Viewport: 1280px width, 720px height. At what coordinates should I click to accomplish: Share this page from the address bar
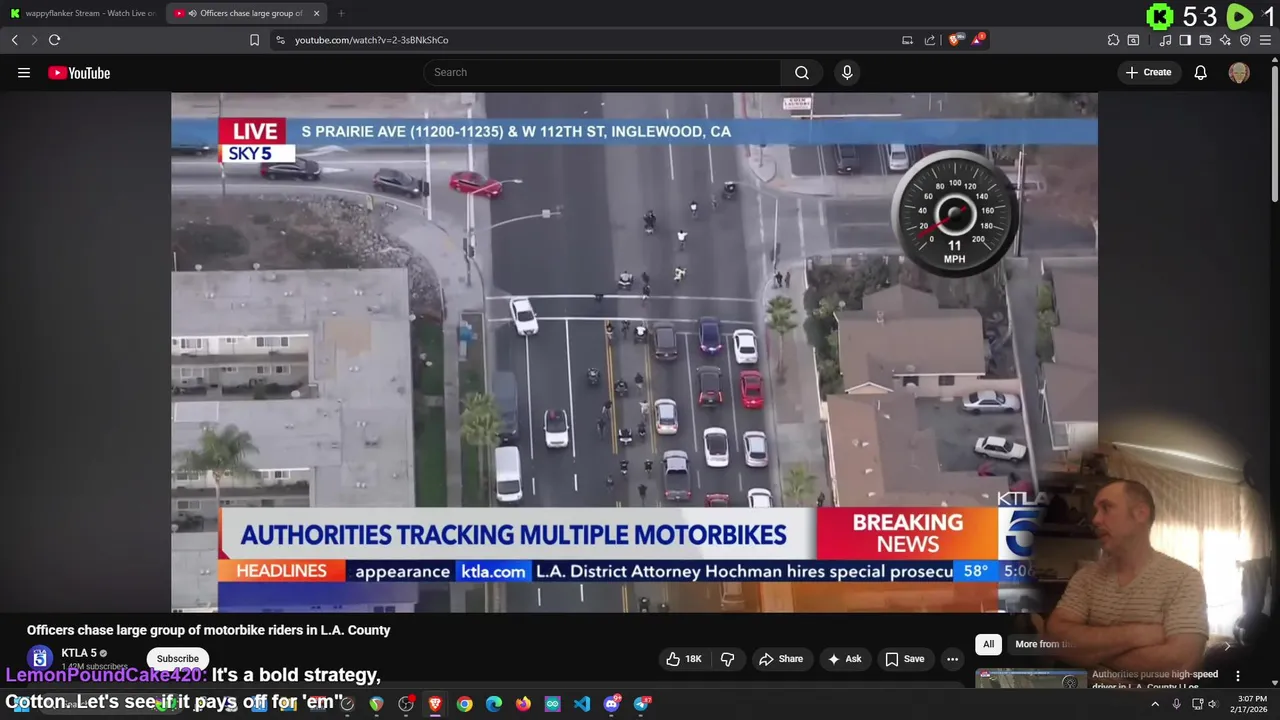[930, 40]
